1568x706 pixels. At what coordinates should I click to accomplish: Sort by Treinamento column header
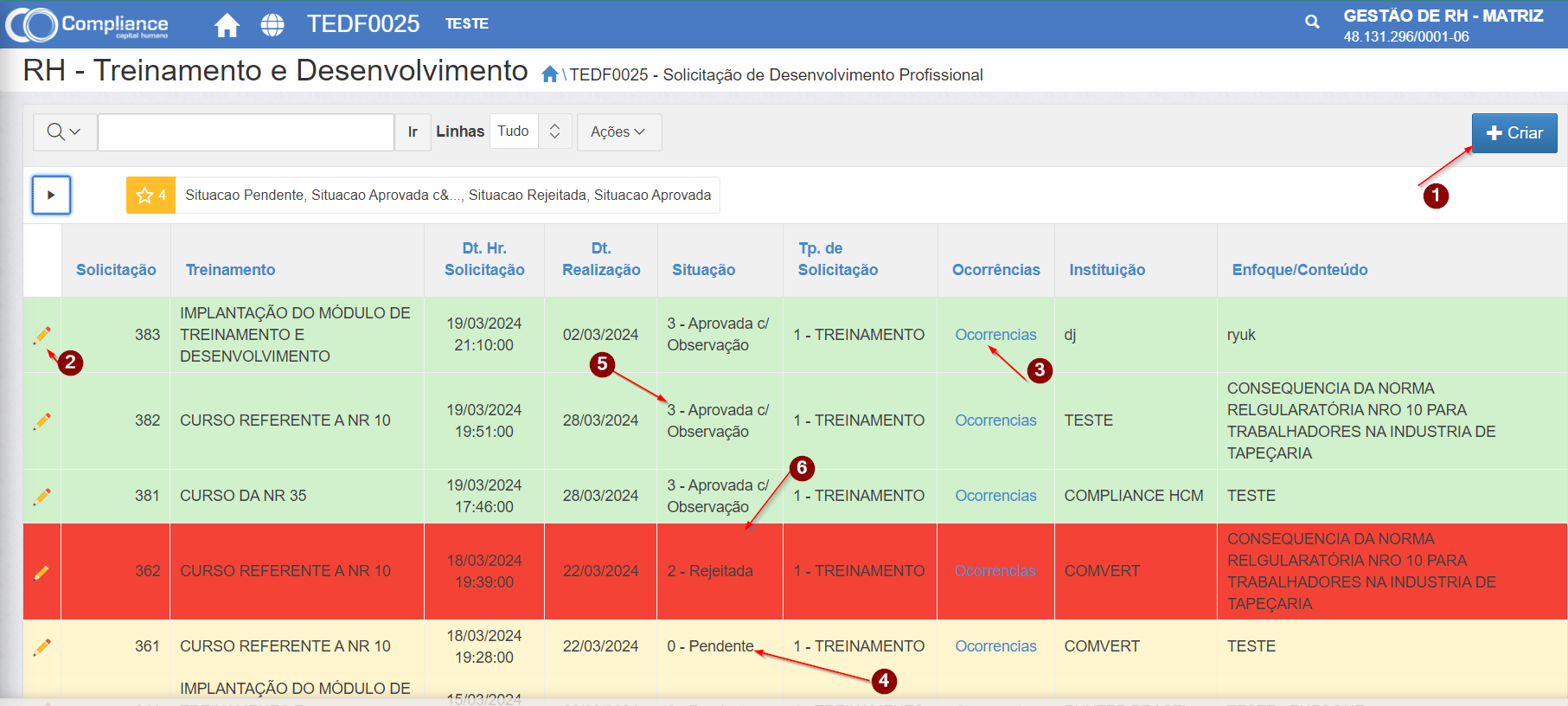click(x=230, y=270)
